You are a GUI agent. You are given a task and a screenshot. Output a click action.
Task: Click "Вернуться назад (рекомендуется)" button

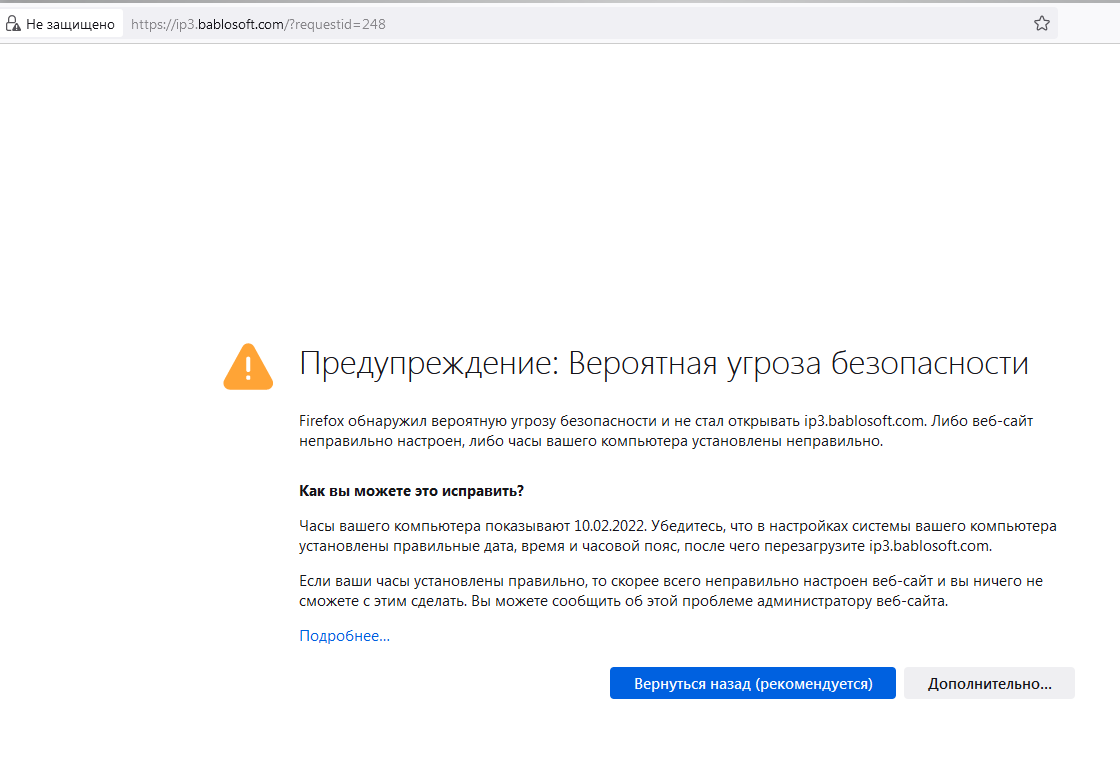(753, 683)
